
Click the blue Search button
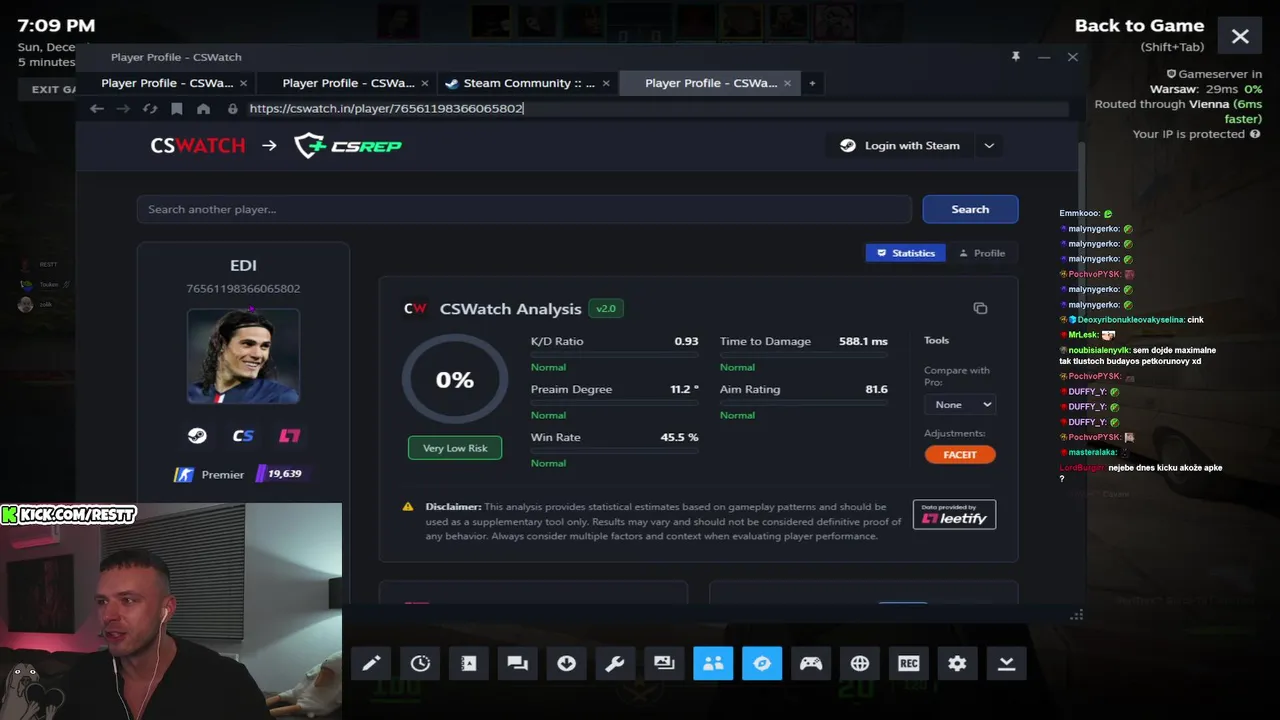coord(970,209)
